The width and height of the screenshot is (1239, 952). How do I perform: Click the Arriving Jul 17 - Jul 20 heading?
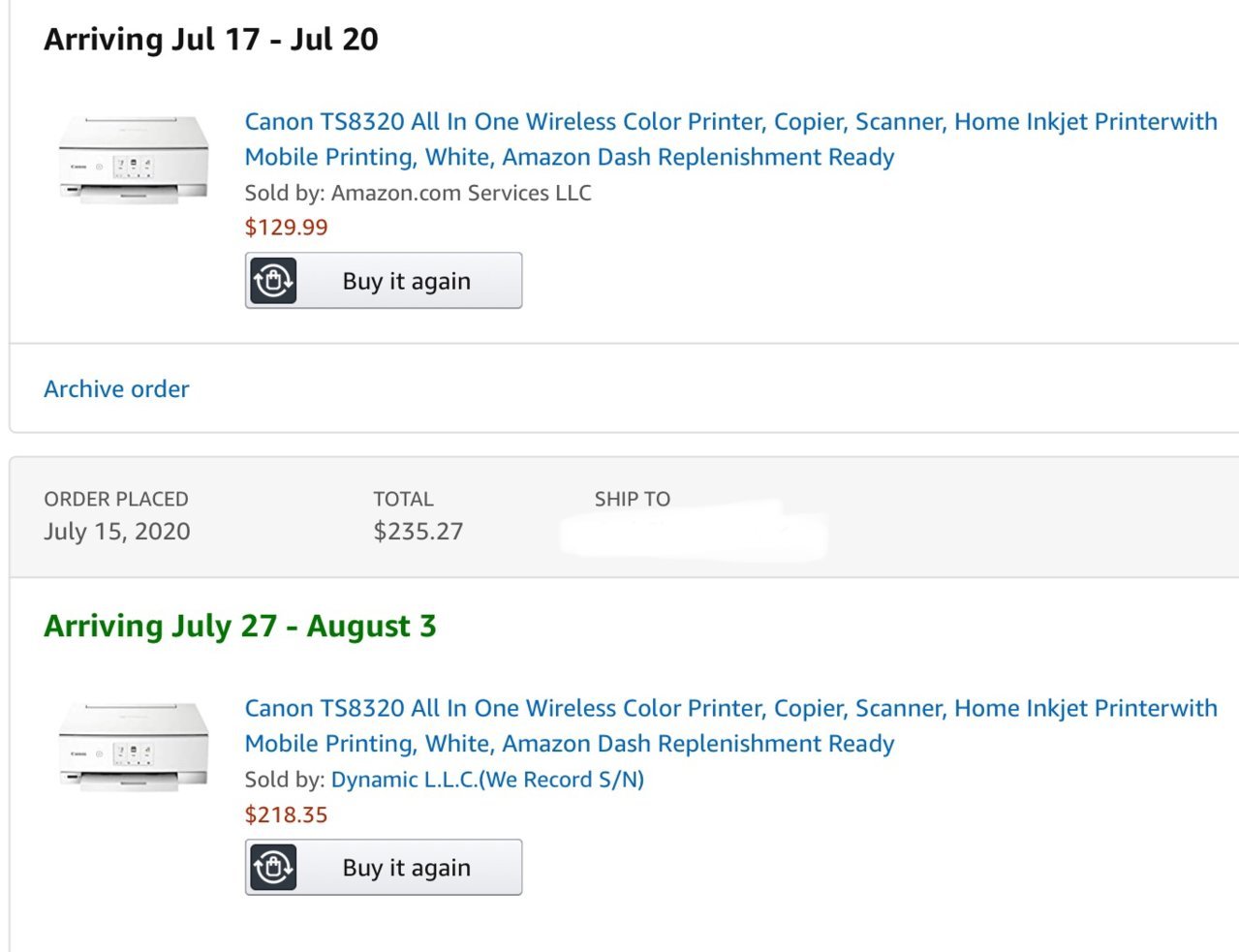click(x=211, y=40)
